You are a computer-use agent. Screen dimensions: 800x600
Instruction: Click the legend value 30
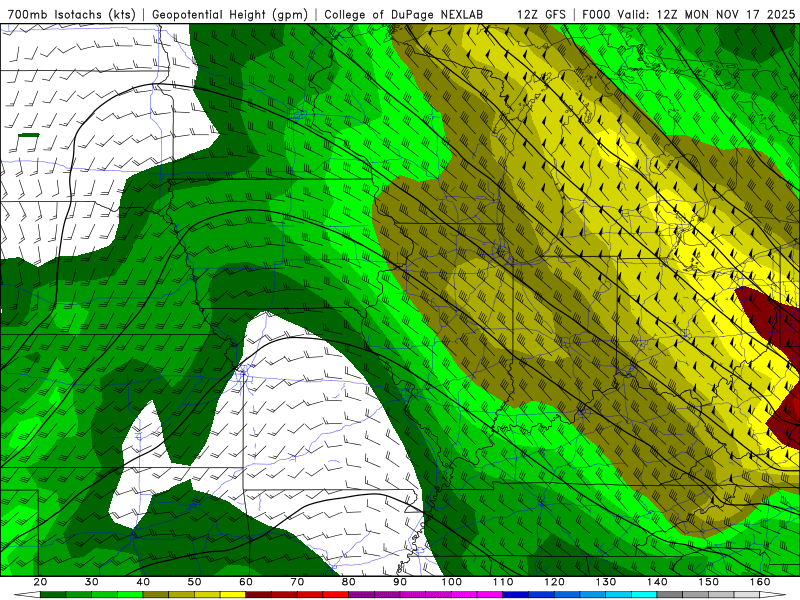92,582
